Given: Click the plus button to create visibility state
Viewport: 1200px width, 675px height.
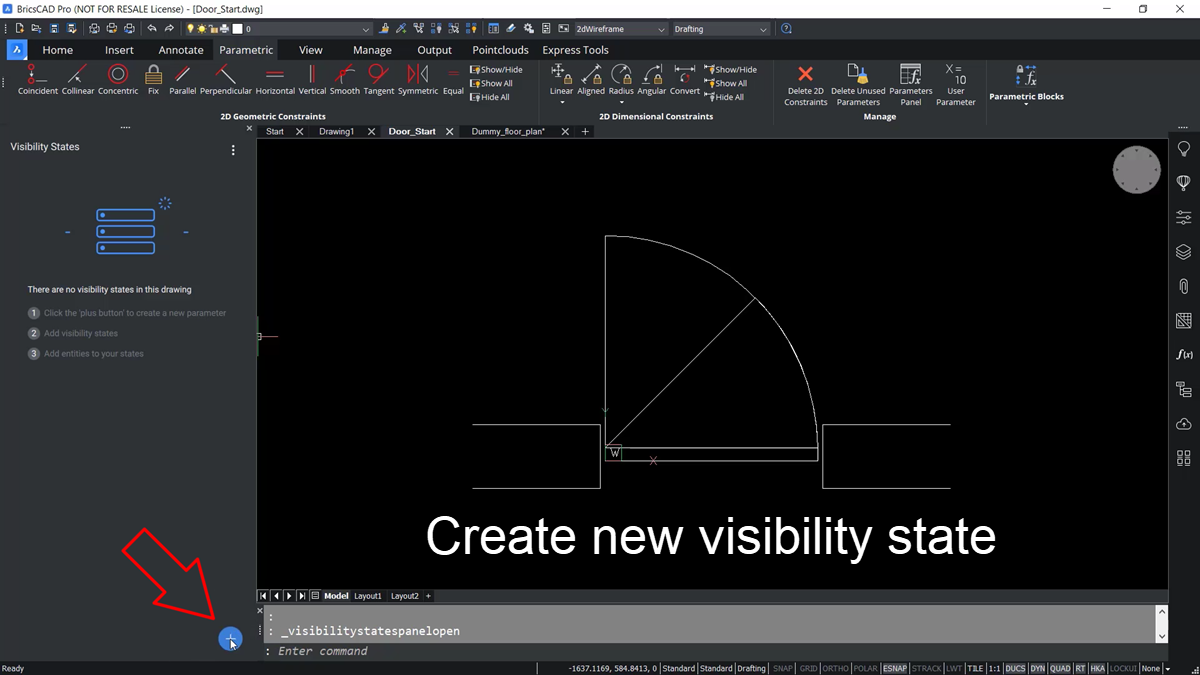Looking at the screenshot, I should pos(230,638).
